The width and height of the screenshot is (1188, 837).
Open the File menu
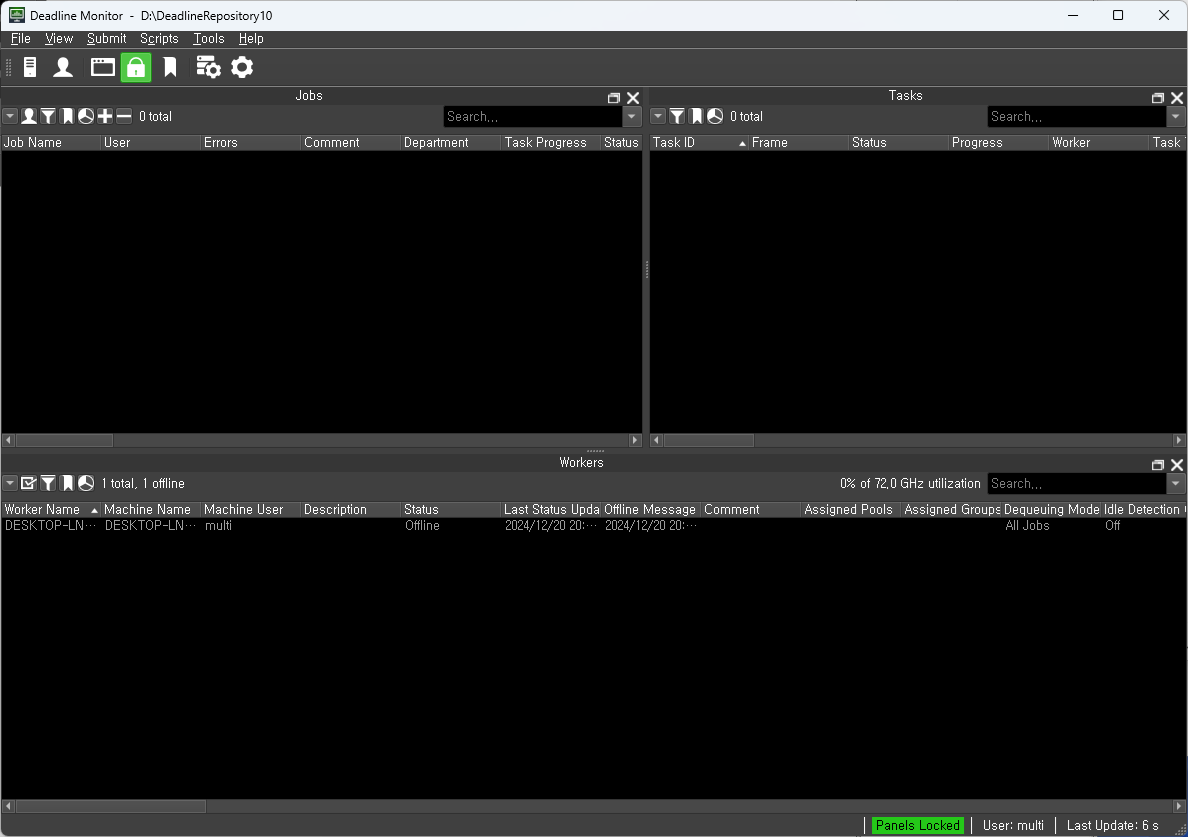click(21, 39)
